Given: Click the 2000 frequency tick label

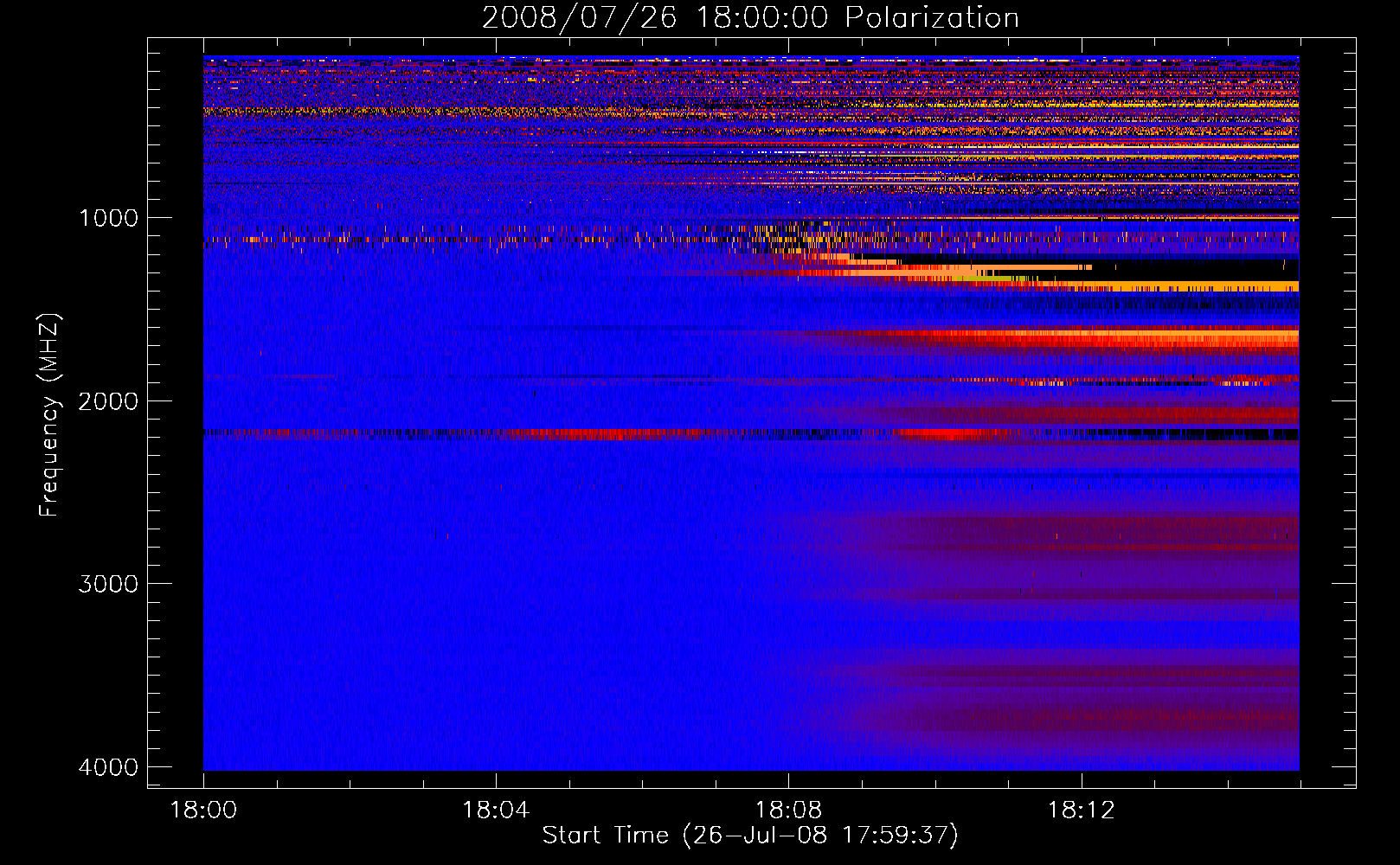Looking at the screenshot, I should pyautogui.click(x=108, y=401).
